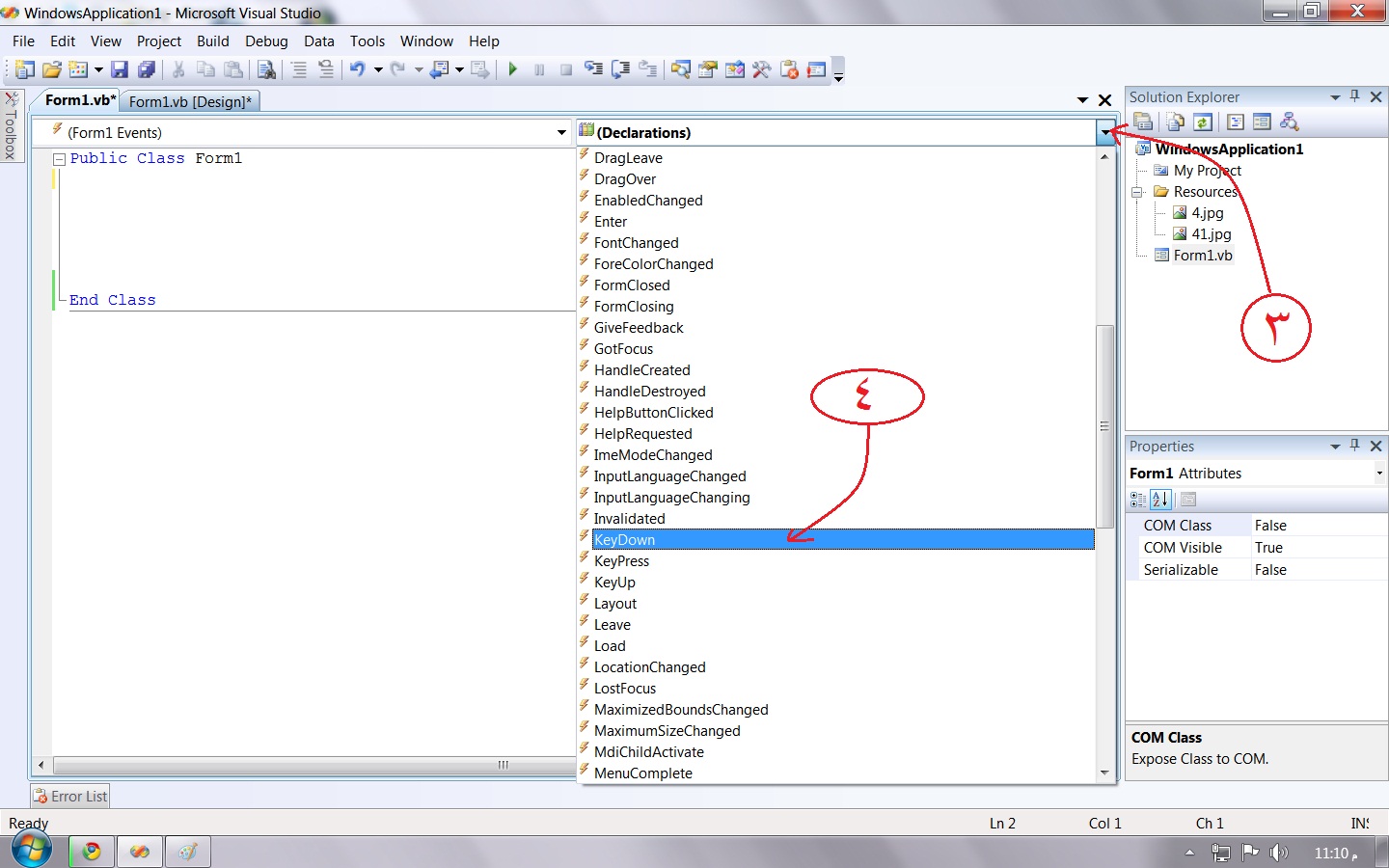Click the Save All toolbar icon
Viewport: 1389px width, 868px height.
pos(147,69)
